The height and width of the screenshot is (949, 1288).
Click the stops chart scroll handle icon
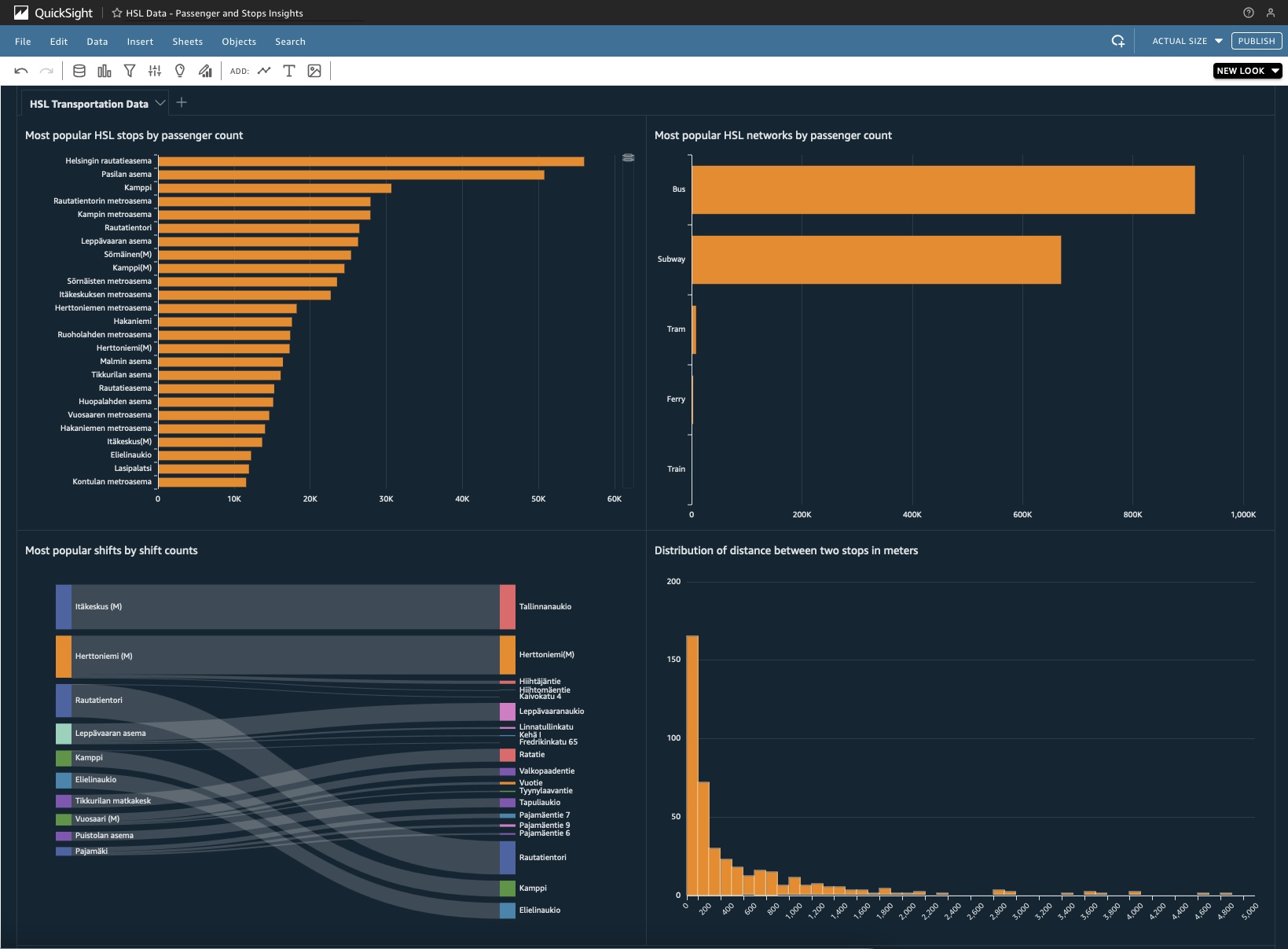[x=628, y=158]
